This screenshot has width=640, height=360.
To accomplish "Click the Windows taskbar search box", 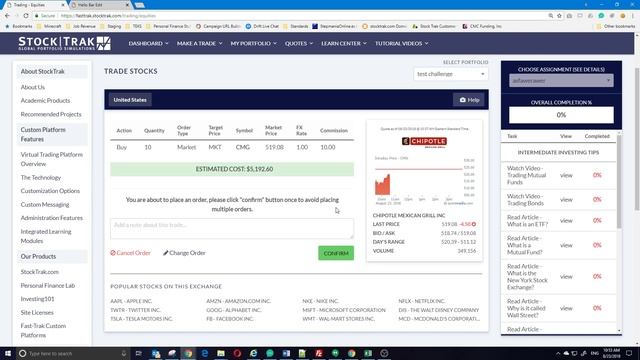I will click(x=73, y=353).
